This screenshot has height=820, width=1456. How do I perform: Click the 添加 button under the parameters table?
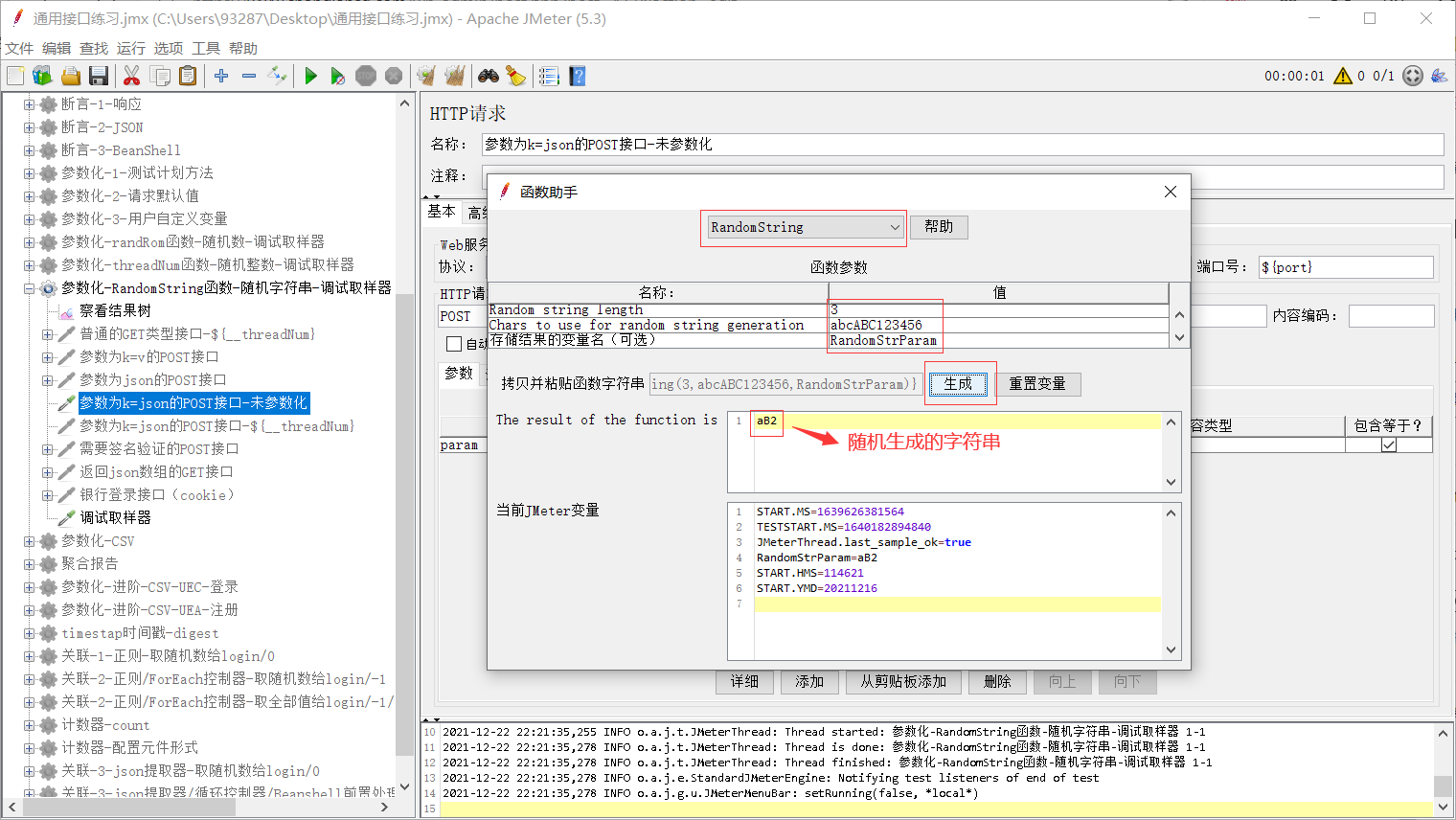(x=809, y=682)
